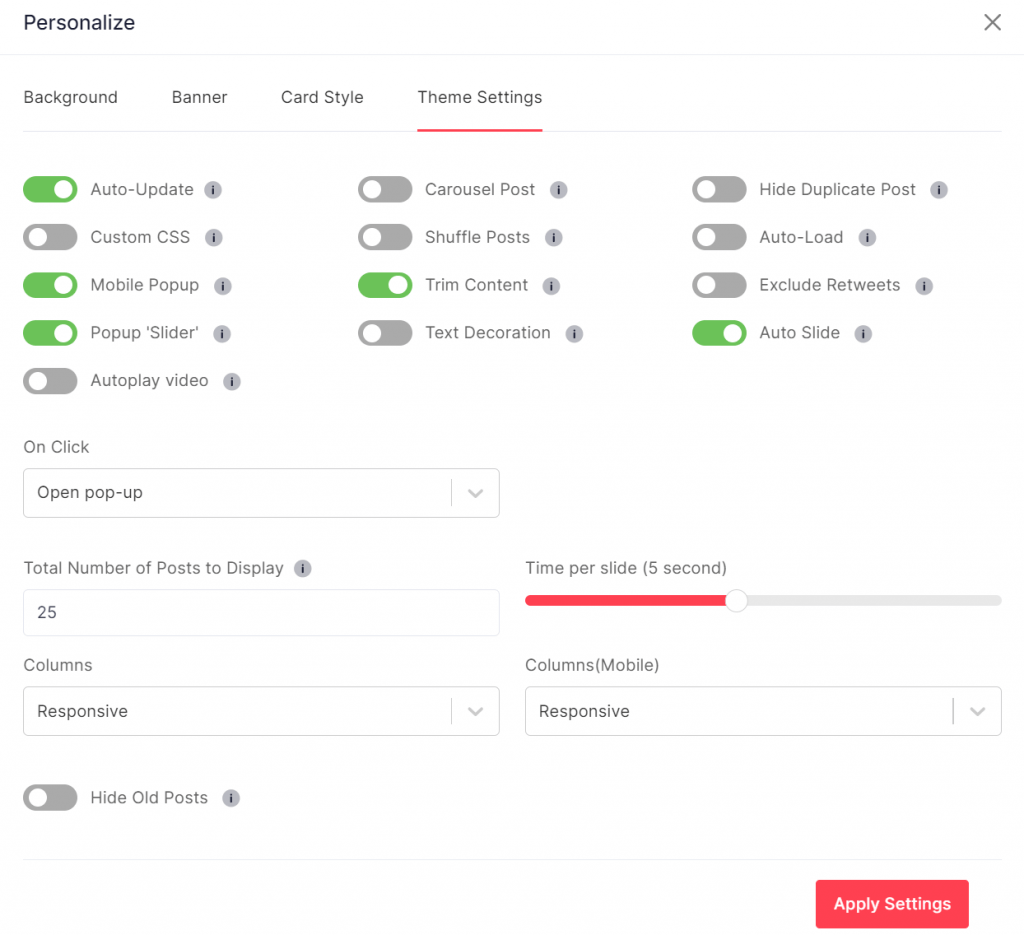Click the Exclude Retweets info icon

(x=925, y=285)
